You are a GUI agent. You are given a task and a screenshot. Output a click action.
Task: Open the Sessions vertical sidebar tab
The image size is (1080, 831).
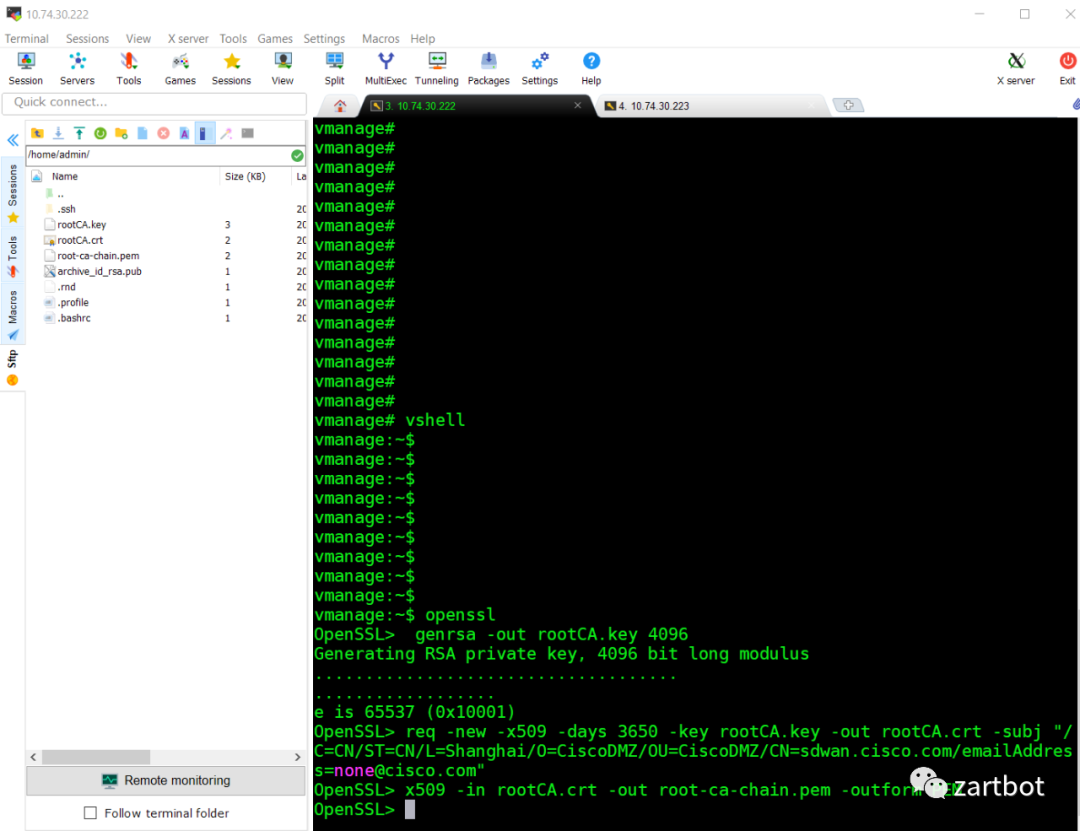coord(12,193)
